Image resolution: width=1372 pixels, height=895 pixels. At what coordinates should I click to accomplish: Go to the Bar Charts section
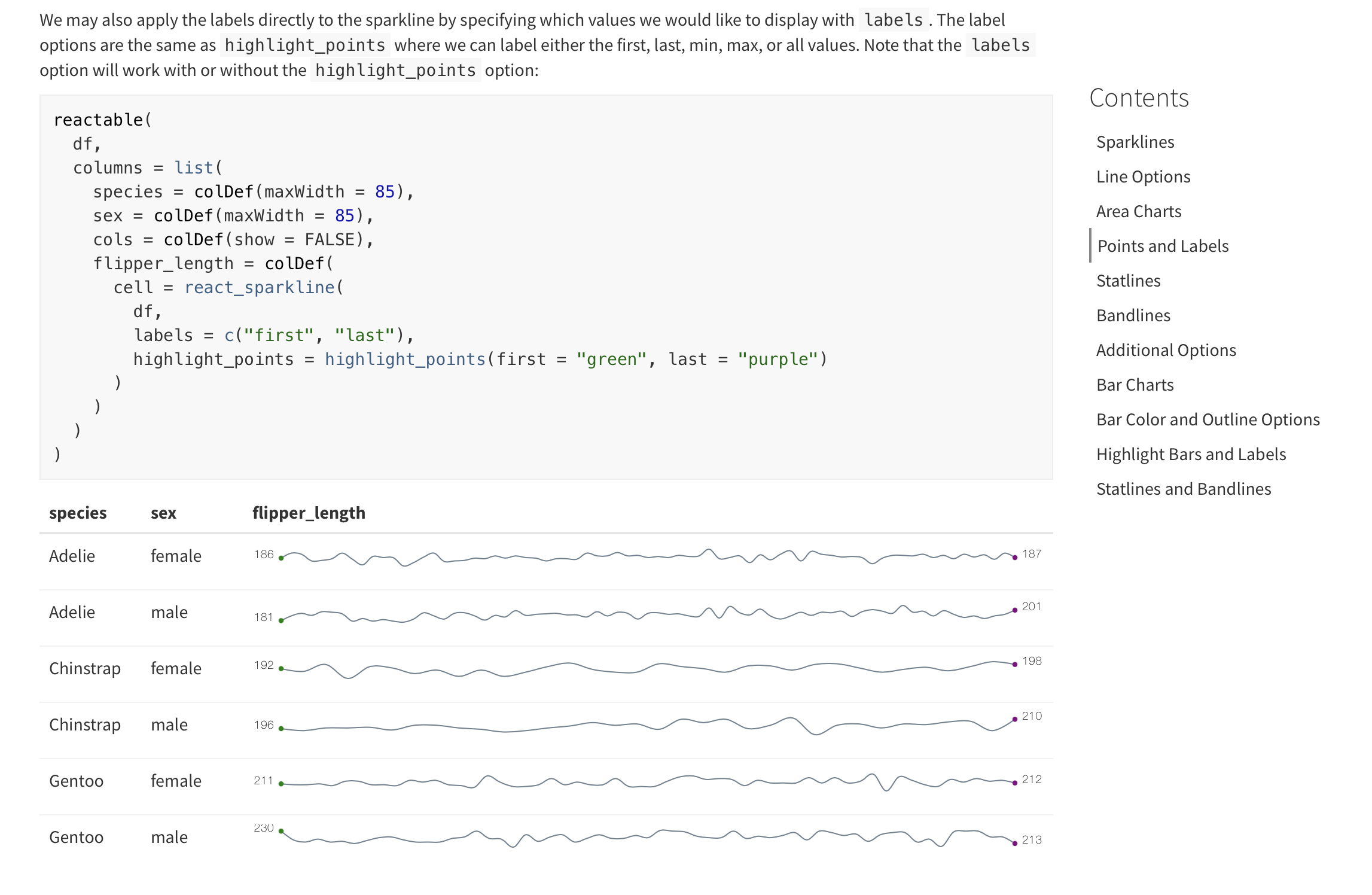click(1135, 385)
